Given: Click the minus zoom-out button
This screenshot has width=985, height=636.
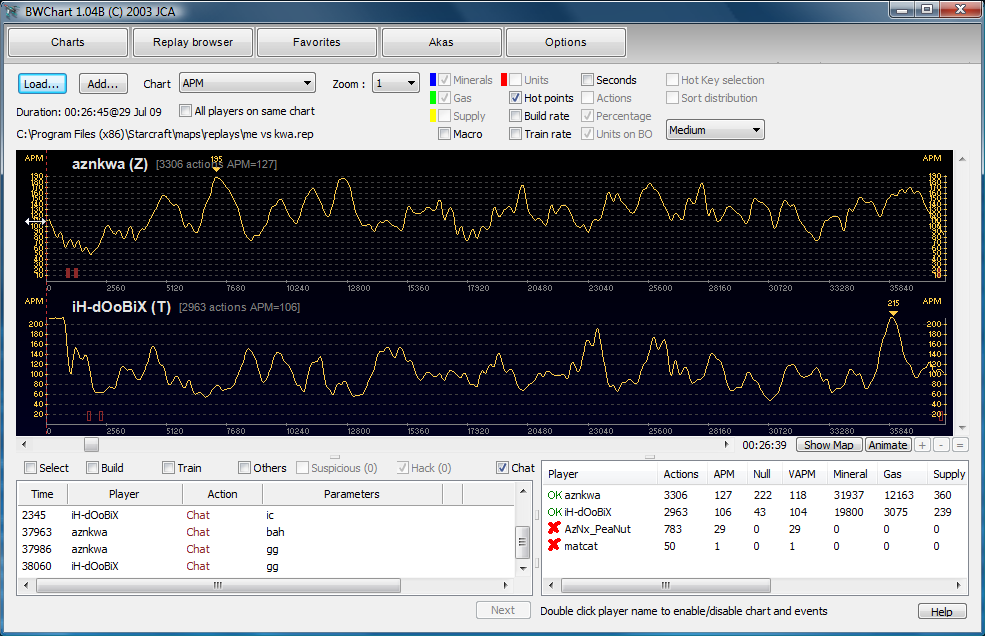Looking at the screenshot, I should coord(941,445).
